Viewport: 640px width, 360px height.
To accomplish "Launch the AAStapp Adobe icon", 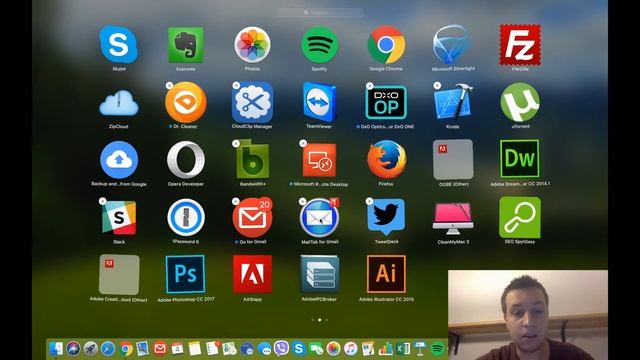I will (x=252, y=274).
